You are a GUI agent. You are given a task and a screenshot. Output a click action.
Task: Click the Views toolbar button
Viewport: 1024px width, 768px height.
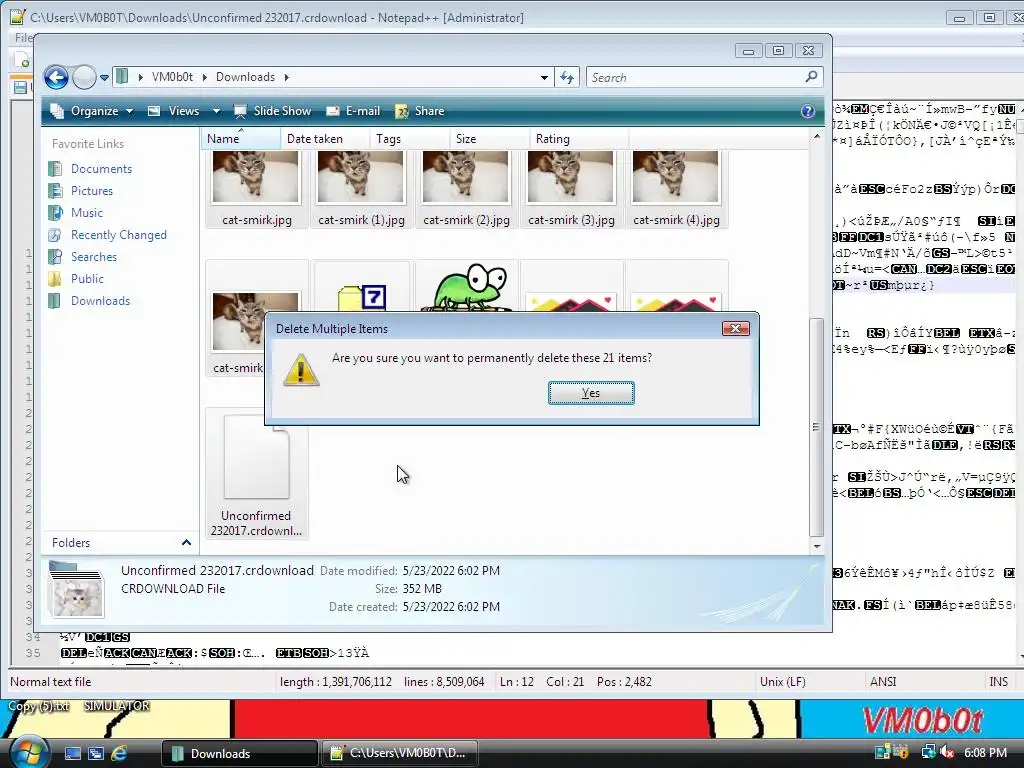pos(174,111)
